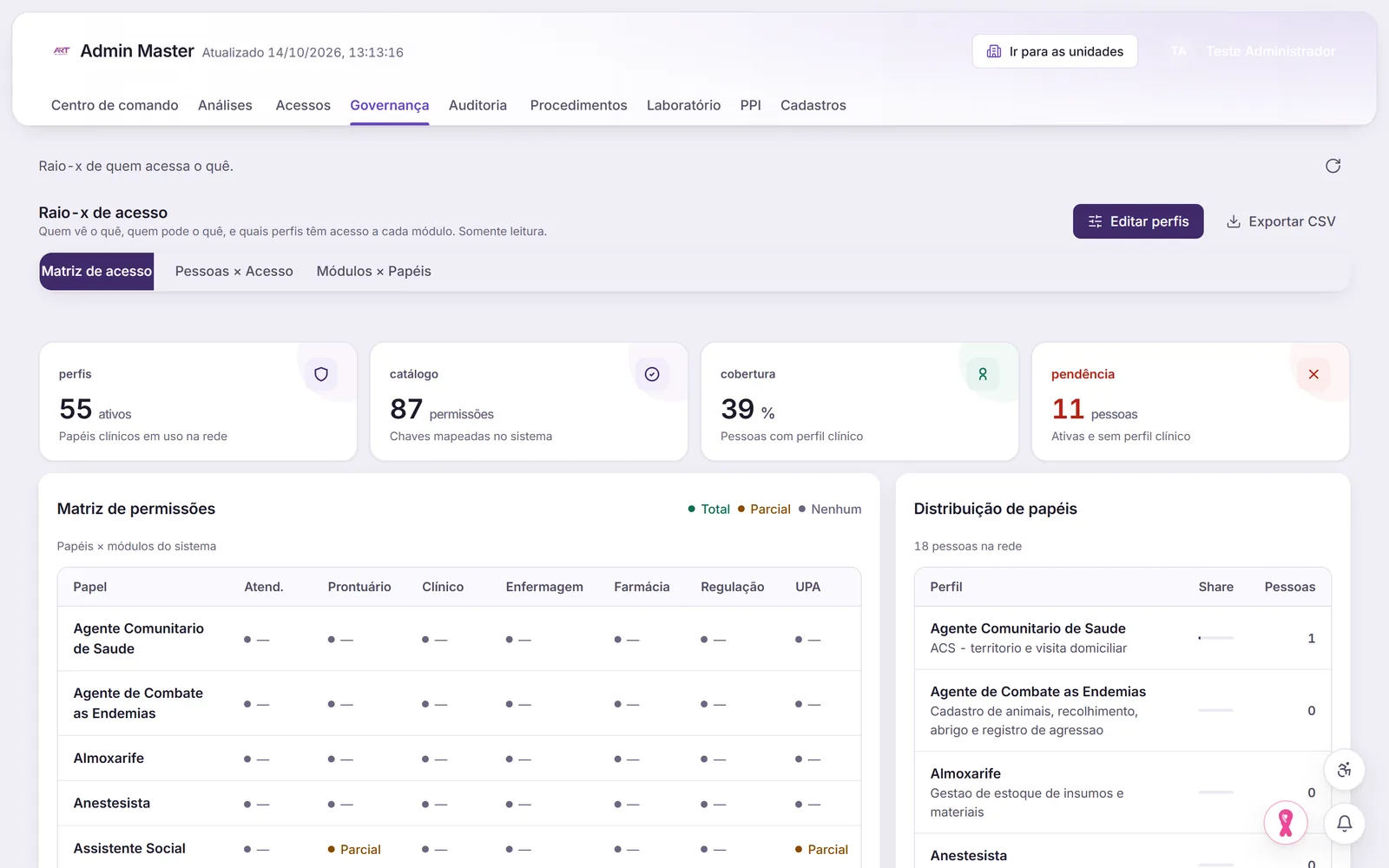Viewport: 1389px width, 868px height.
Task: Click Farmácia column header
Action: (x=642, y=587)
